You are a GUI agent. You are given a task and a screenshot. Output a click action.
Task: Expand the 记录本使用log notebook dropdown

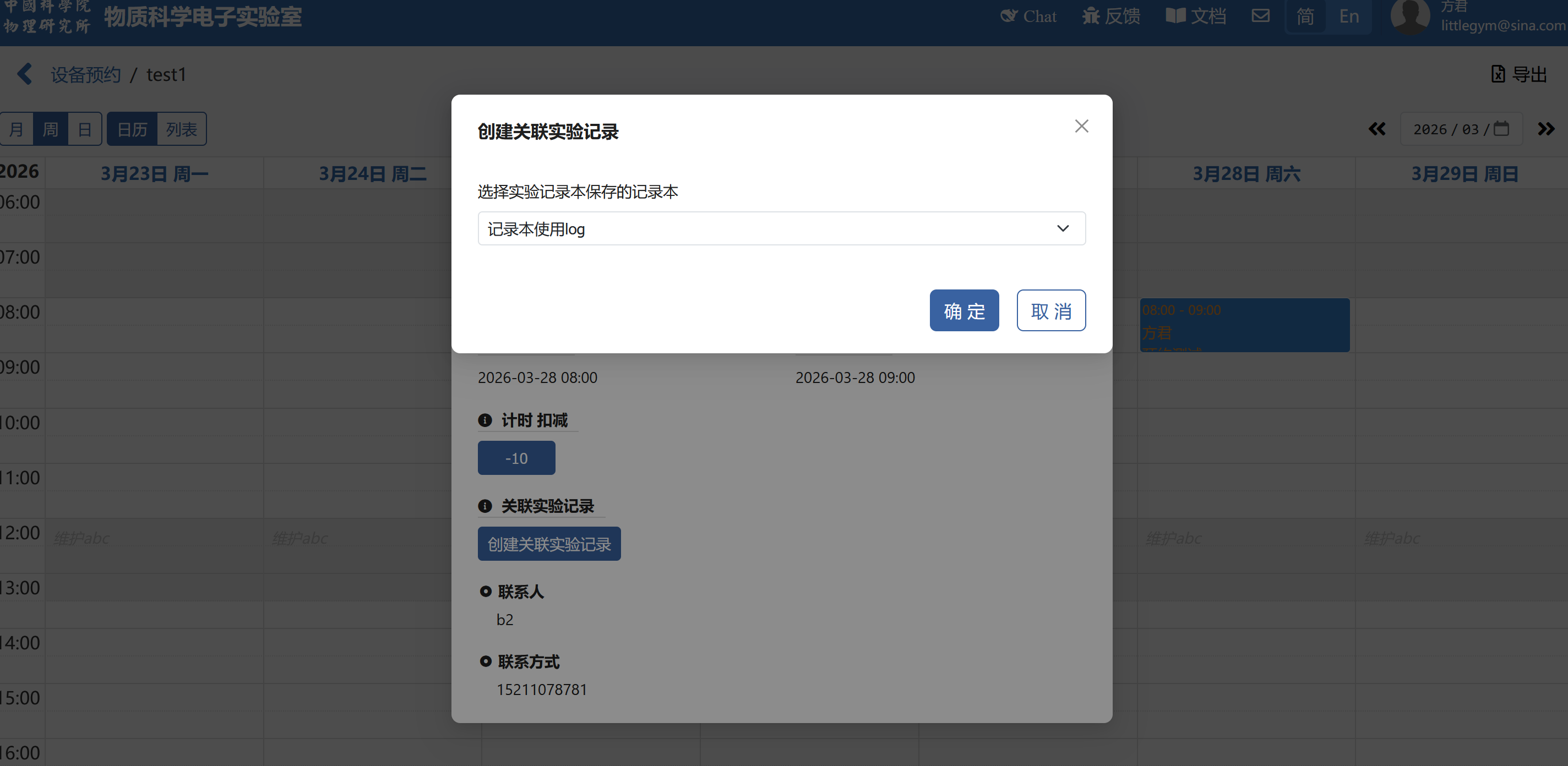point(782,229)
